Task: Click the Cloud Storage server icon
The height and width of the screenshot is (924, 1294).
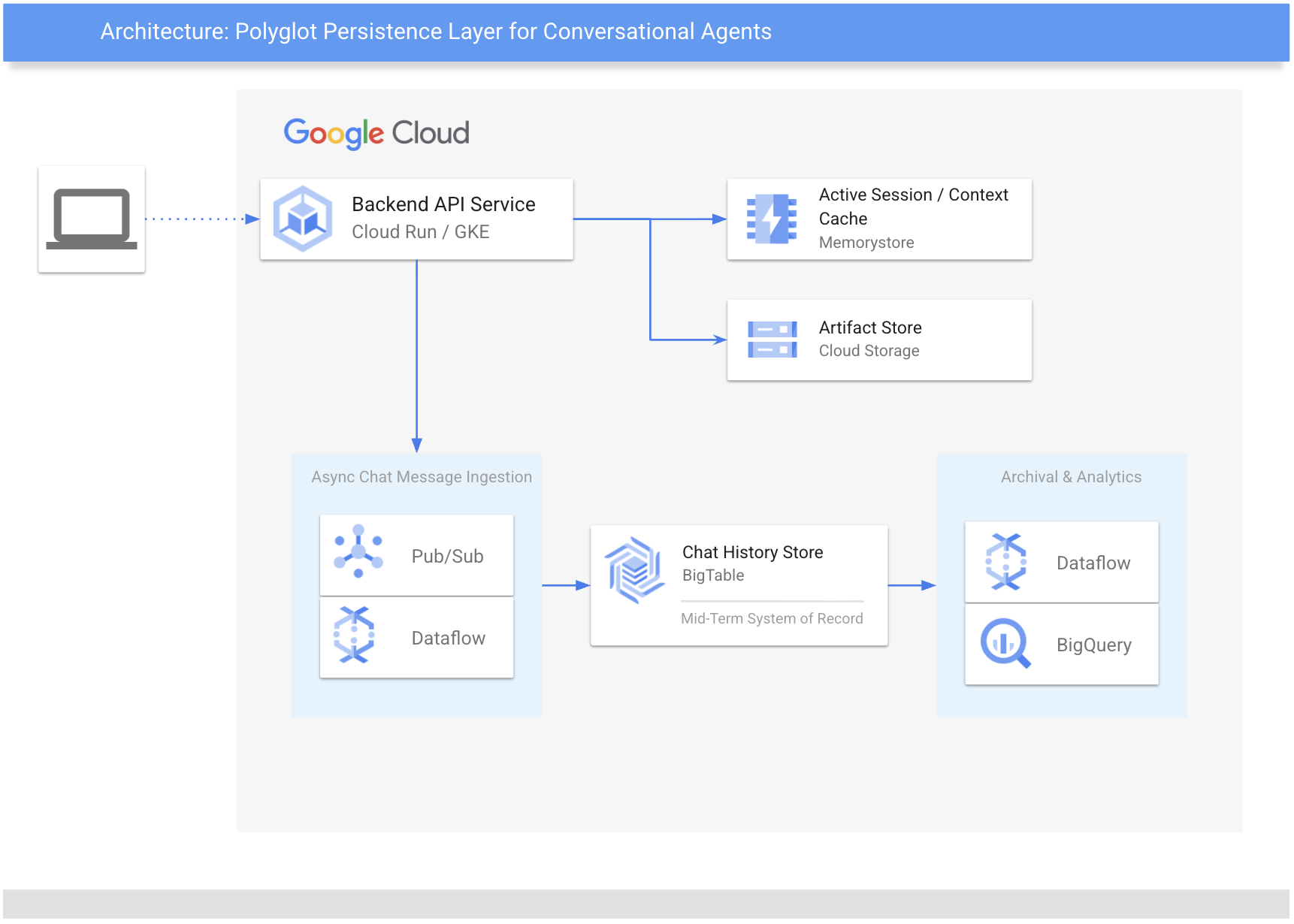Action: coord(771,340)
